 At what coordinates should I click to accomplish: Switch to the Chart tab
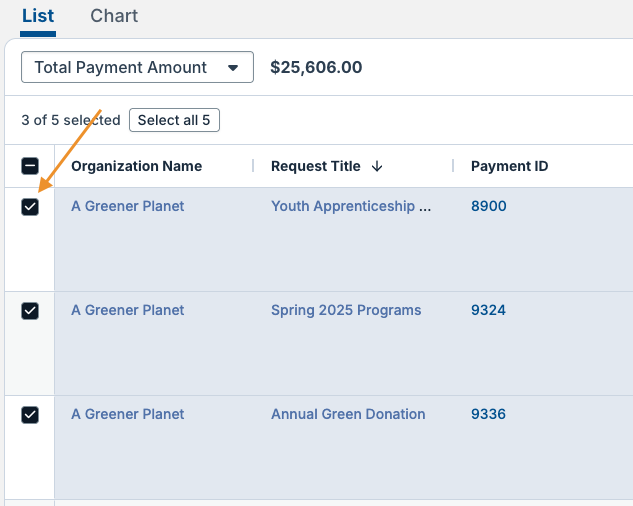pyautogui.click(x=114, y=16)
